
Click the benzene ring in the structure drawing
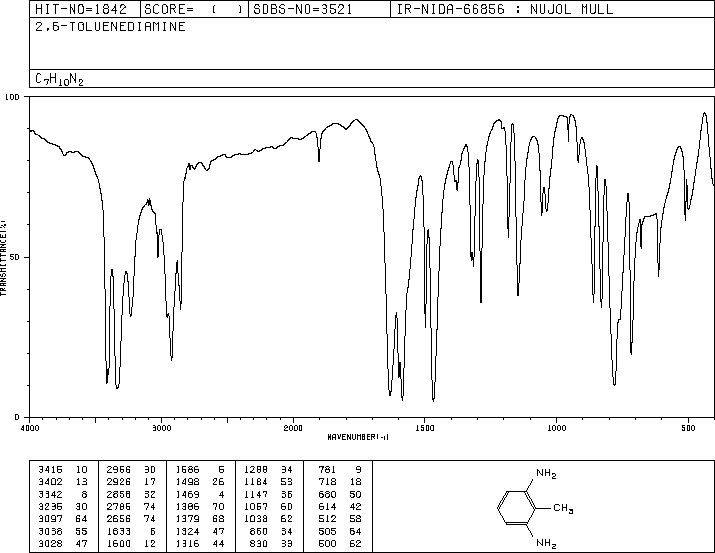tap(517, 507)
